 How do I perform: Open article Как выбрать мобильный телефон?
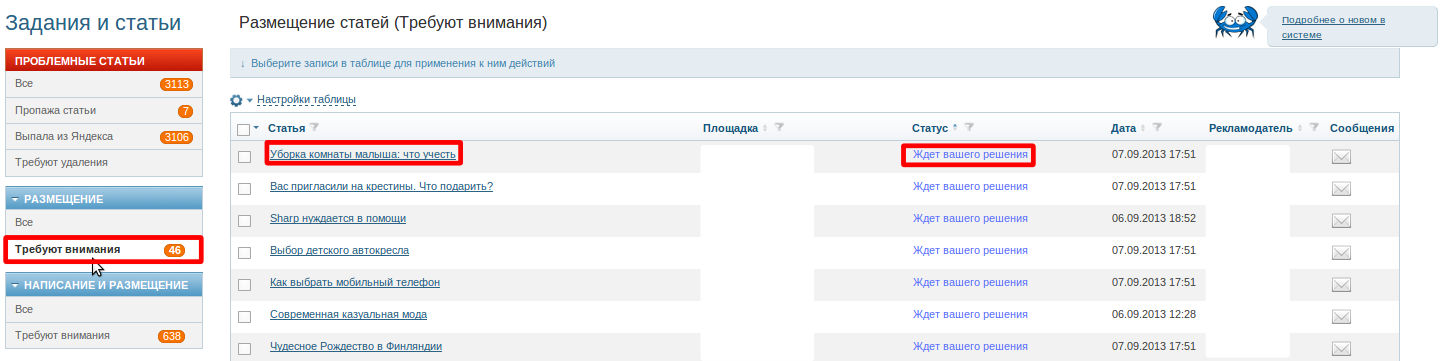(355, 283)
